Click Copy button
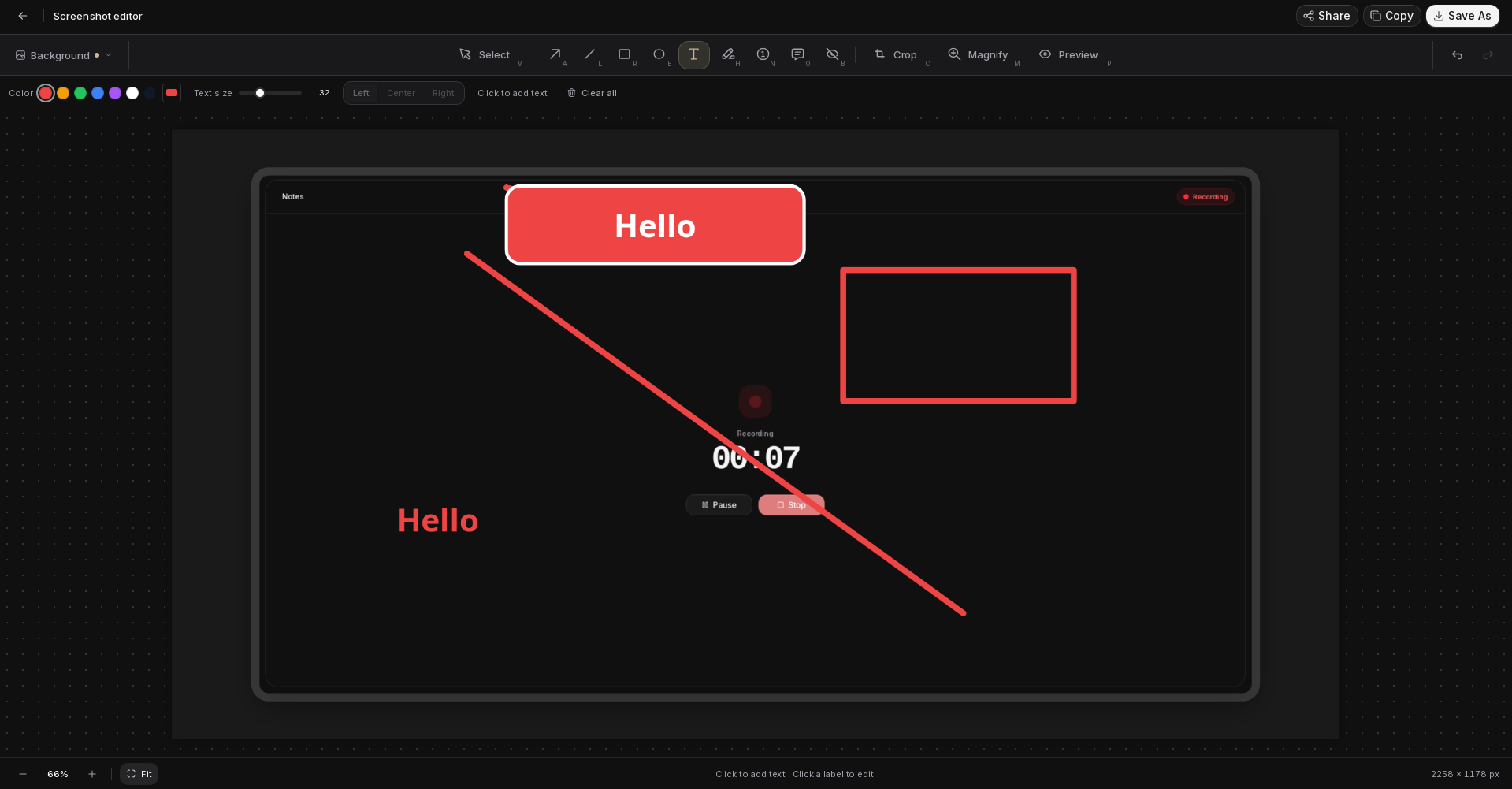The height and width of the screenshot is (789, 1512). click(x=1391, y=16)
